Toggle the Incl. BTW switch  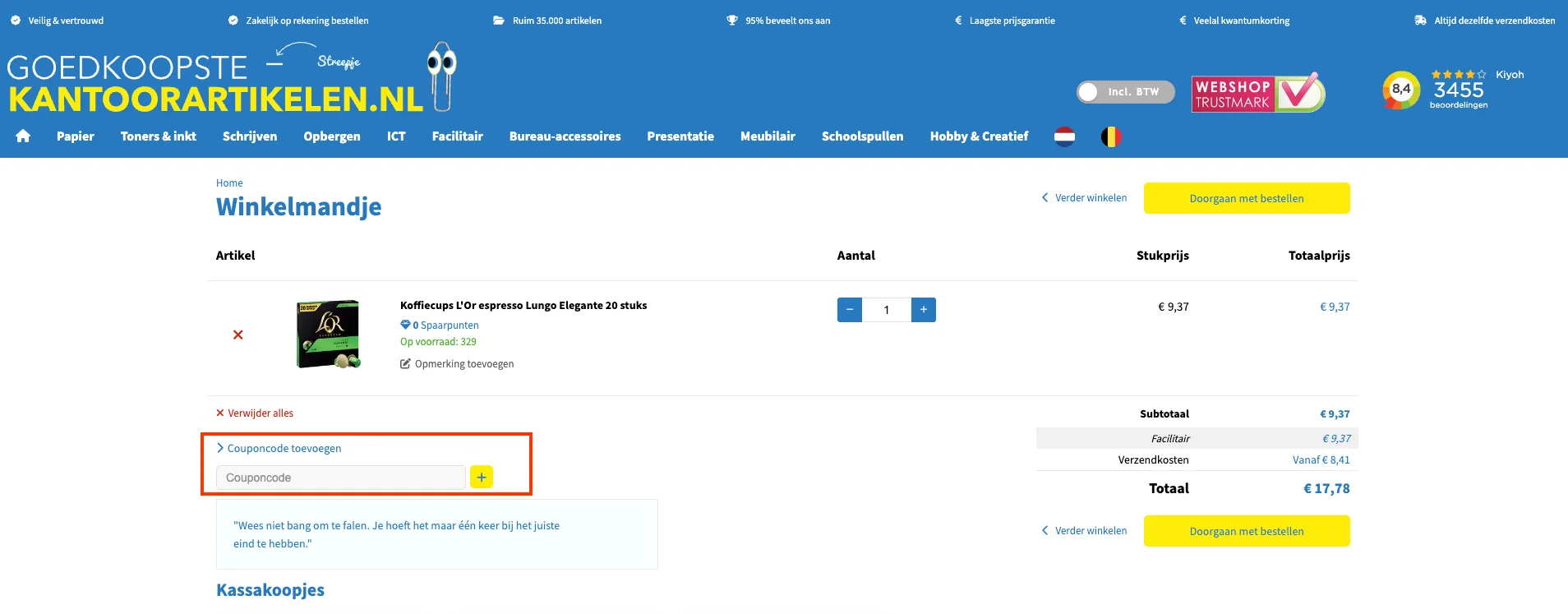point(1124,92)
